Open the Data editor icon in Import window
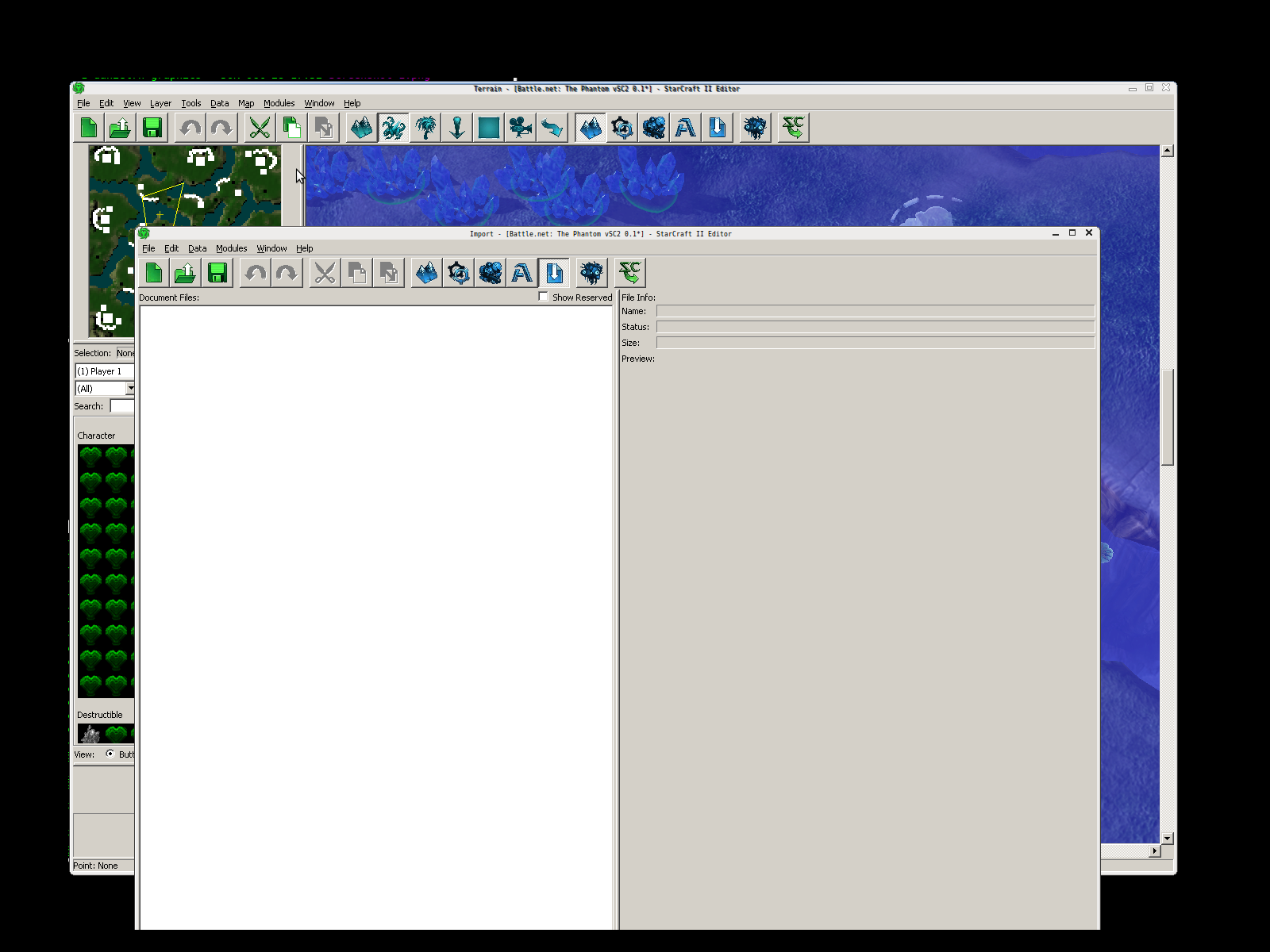The height and width of the screenshot is (952, 1270). point(491,274)
